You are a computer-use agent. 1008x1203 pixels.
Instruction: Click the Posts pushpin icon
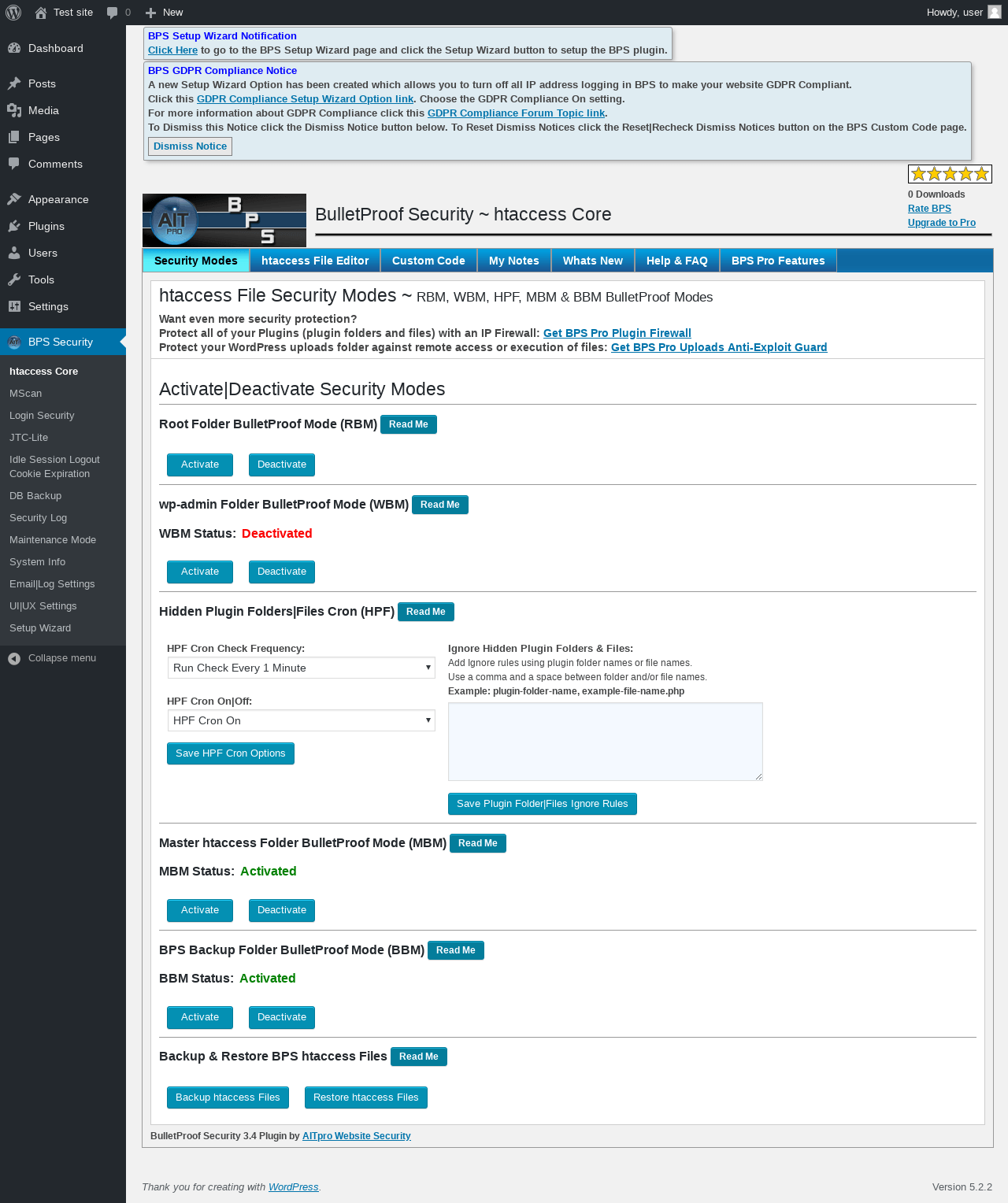click(x=14, y=83)
